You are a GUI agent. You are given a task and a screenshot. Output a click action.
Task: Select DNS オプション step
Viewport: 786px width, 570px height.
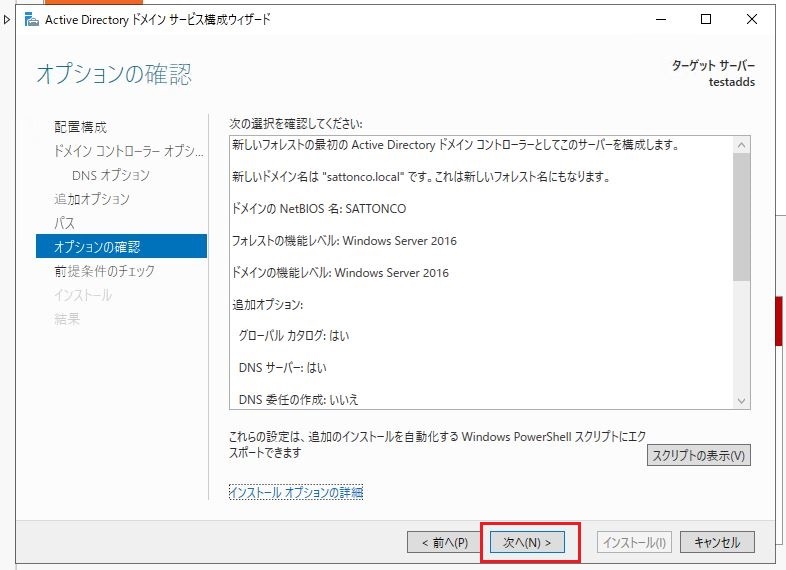coord(111,175)
